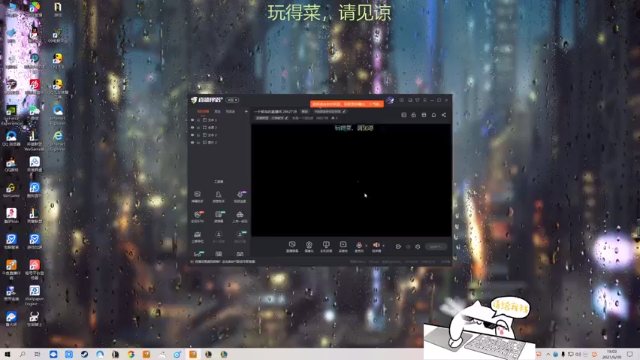640x360 pixels.
Task: Open the user avatar in the title bar
Action: point(390,100)
